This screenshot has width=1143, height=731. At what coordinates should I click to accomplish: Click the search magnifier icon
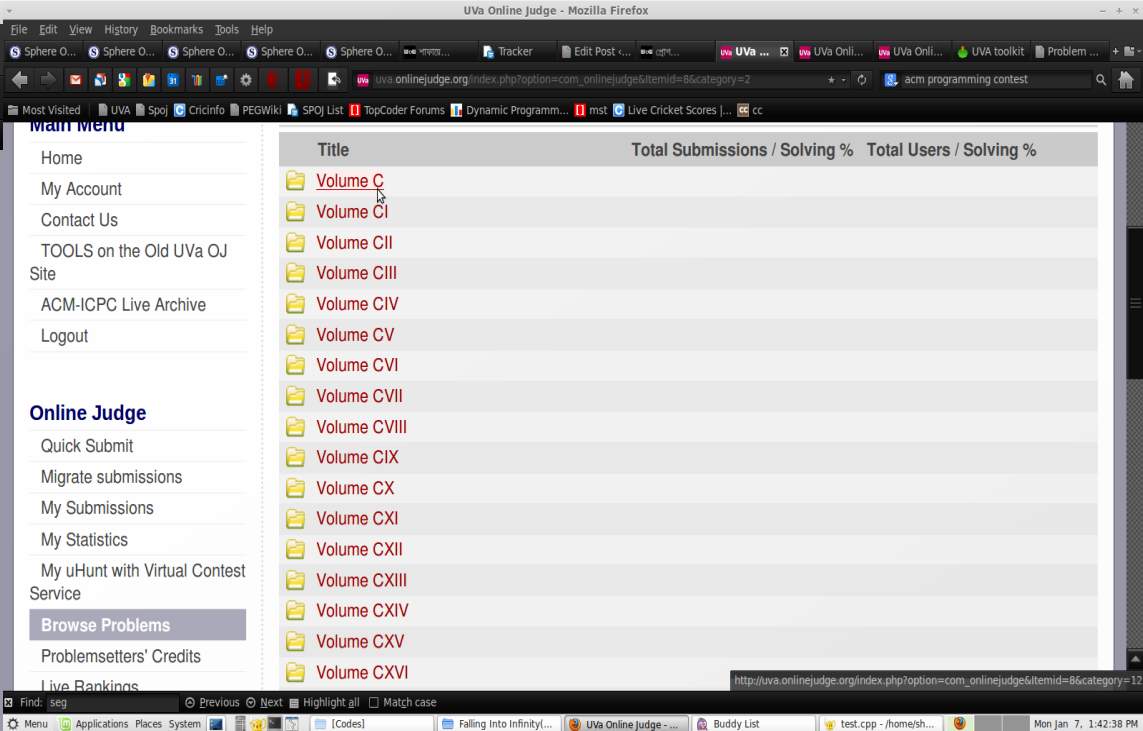(x=1101, y=80)
